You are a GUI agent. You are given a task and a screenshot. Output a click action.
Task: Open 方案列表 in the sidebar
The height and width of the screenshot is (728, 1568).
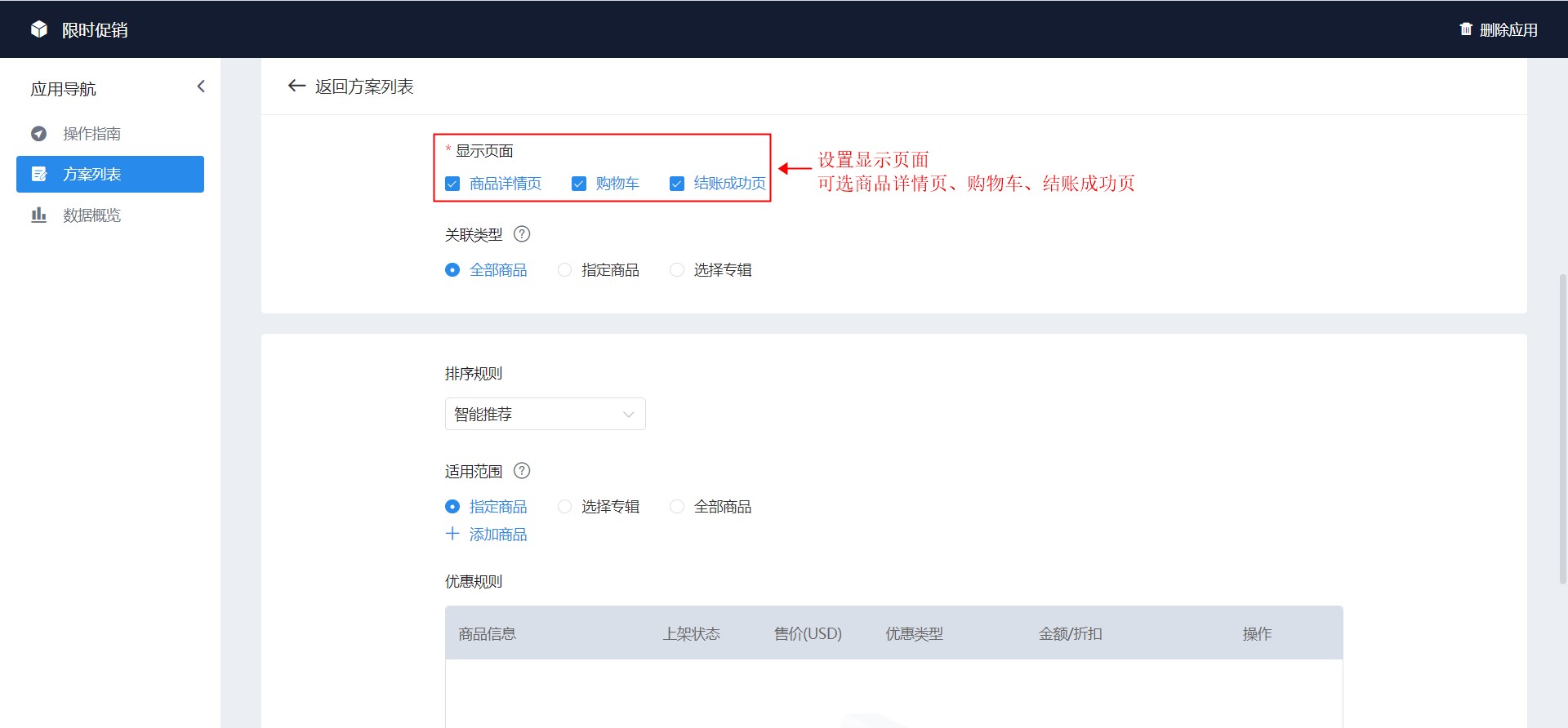[x=110, y=174]
